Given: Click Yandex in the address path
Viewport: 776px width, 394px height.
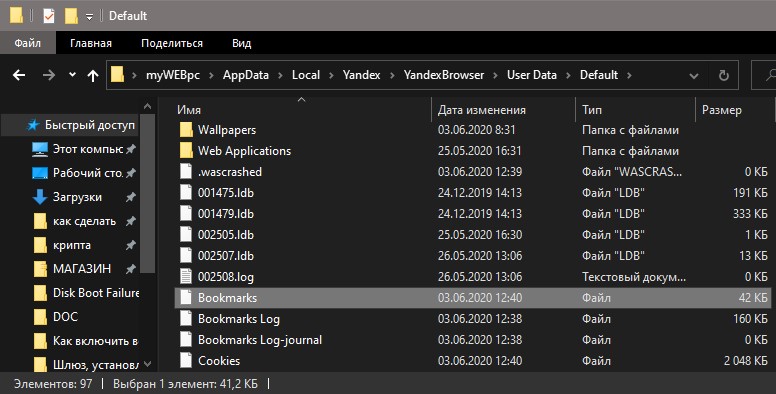Looking at the screenshot, I should pos(362,75).
